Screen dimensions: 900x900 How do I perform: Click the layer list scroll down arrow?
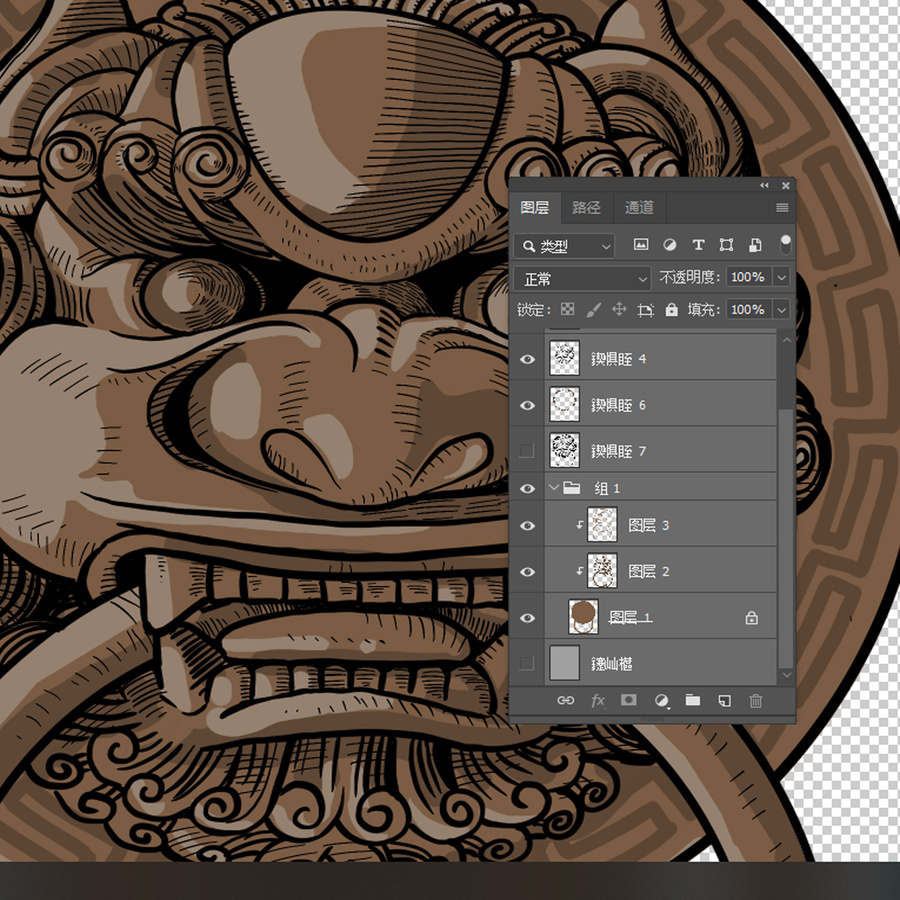click(786, 675)
